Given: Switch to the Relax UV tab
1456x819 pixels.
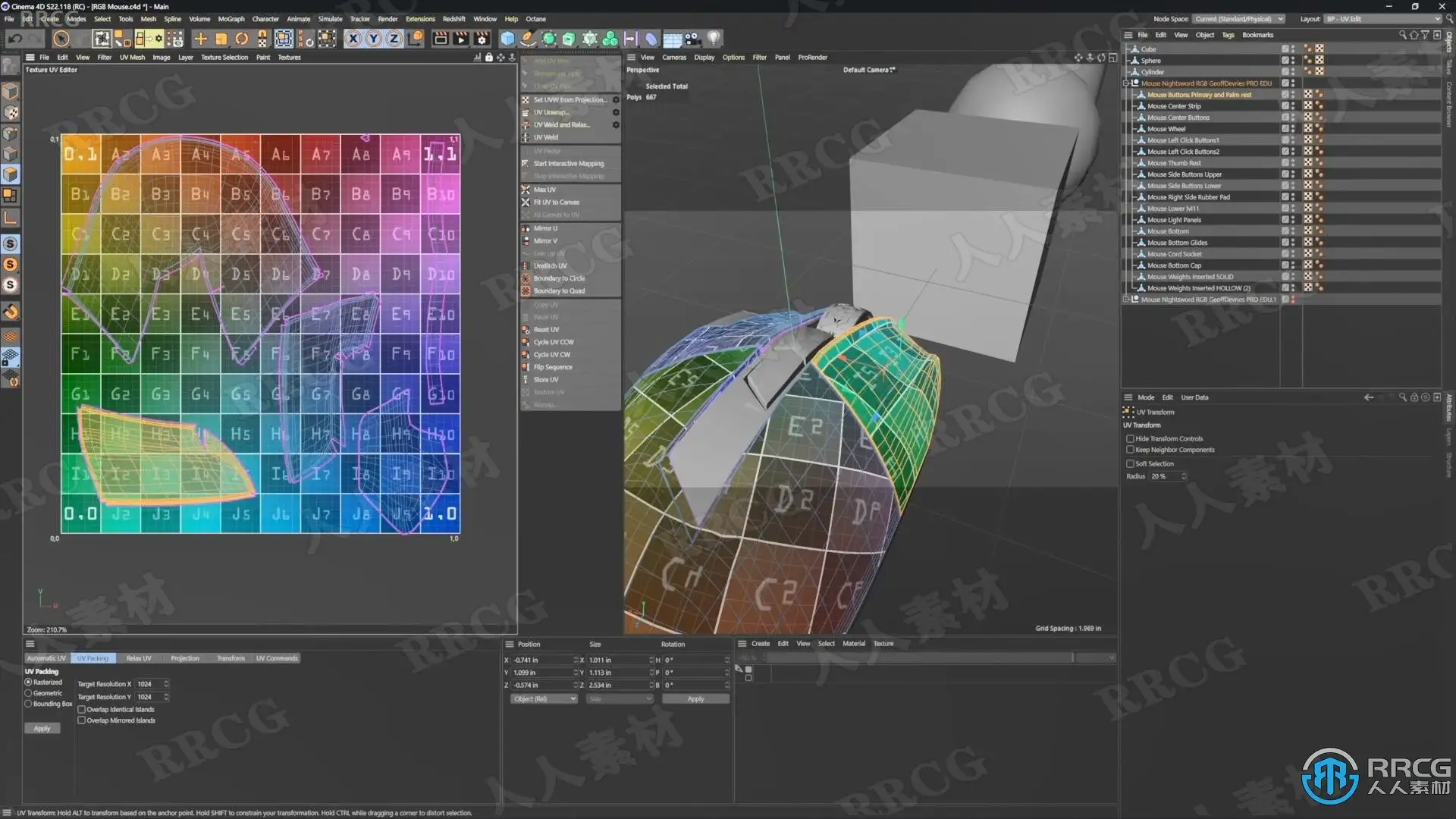Looking at the screenshot, I should point(138,658).
